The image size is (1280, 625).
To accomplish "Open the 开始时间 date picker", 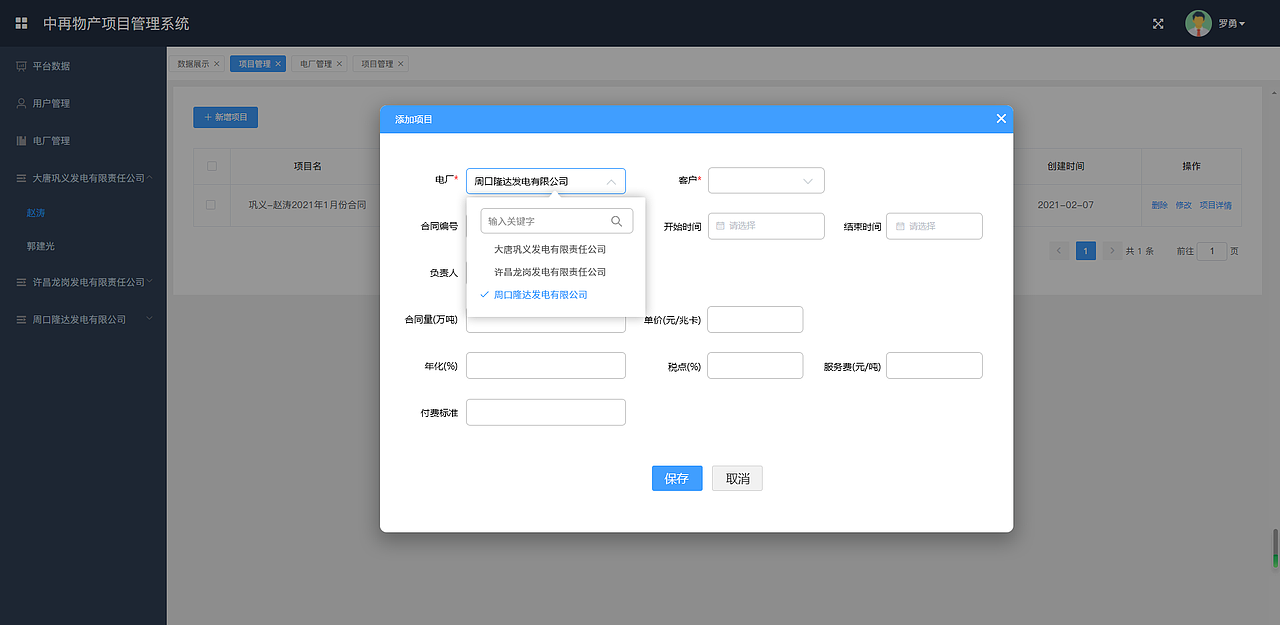I will (x=766, y=226).
